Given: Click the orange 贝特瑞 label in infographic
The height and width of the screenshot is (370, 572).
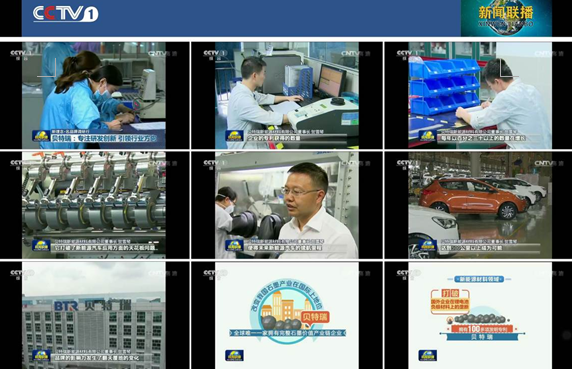Looking at the screenshot, I should click(315, 316).
